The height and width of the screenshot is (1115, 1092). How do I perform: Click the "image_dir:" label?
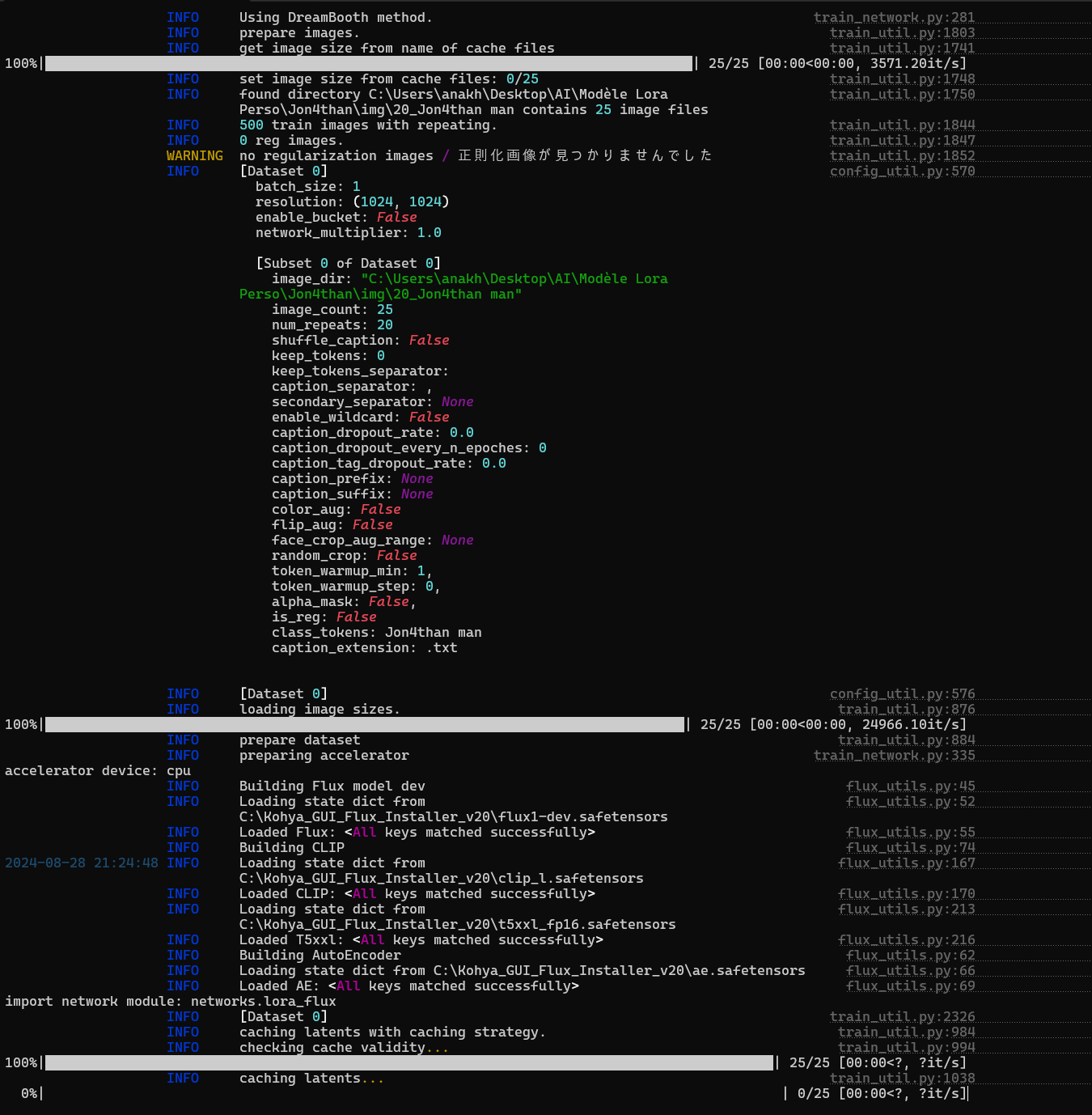[x=312, y=278]
